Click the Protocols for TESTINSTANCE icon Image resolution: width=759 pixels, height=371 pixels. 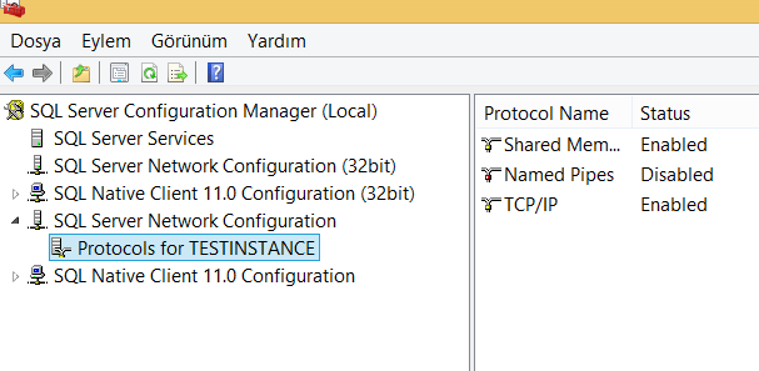pos(61,248)
